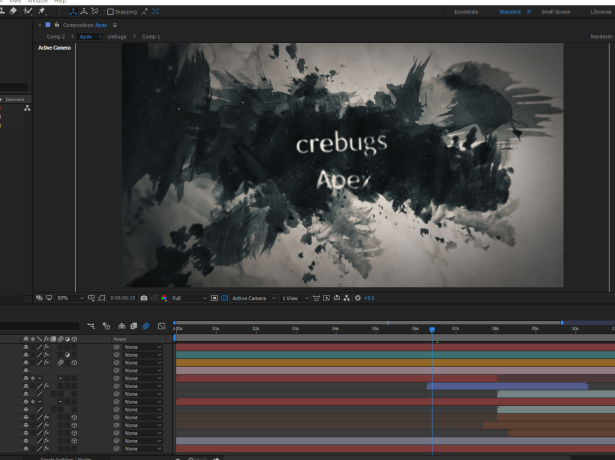The width and height of the screenshot is (615, 460).
Task: Click the Primary Viewer monitor icon
Action: (49, 298)
